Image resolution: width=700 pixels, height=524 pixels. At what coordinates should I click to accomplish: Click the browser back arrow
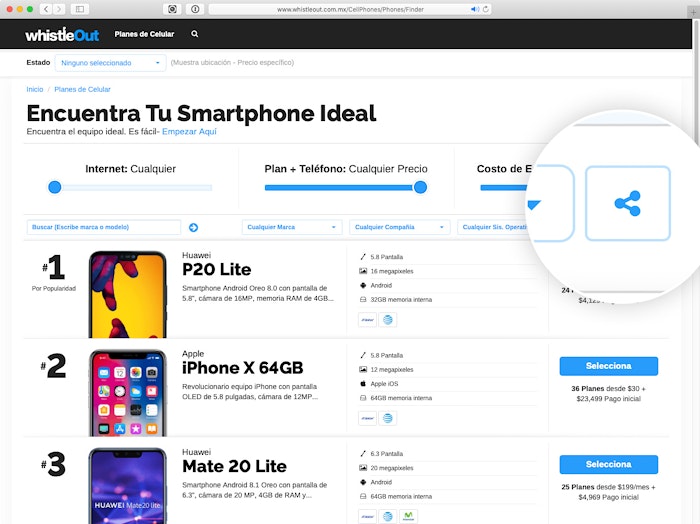coord(46,9)
